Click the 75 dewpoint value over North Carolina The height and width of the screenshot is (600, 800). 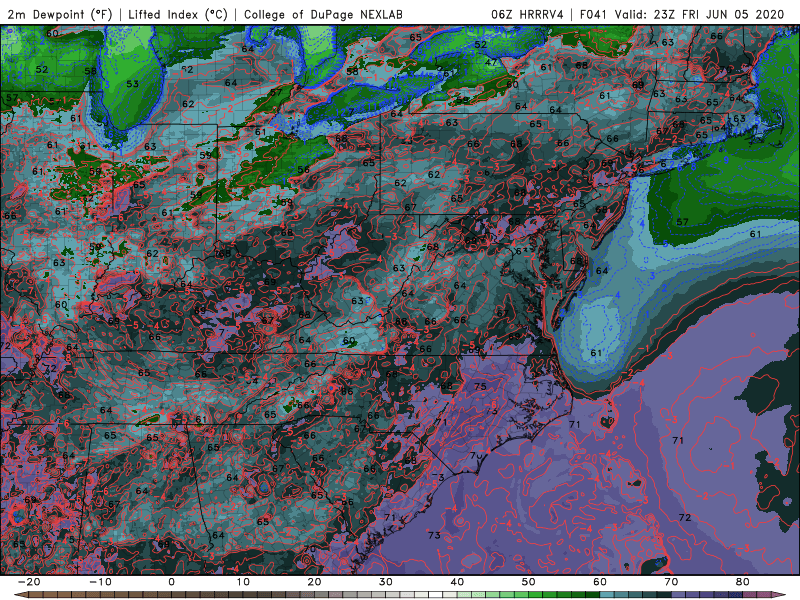click(x=480, y=386)
